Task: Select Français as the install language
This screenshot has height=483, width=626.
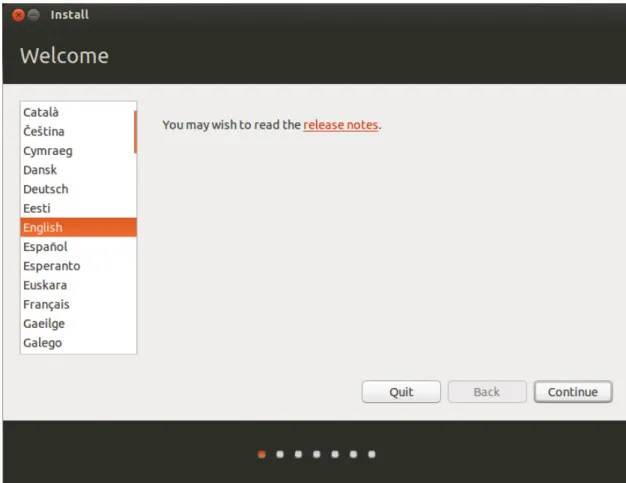Action: pos(78,304)
